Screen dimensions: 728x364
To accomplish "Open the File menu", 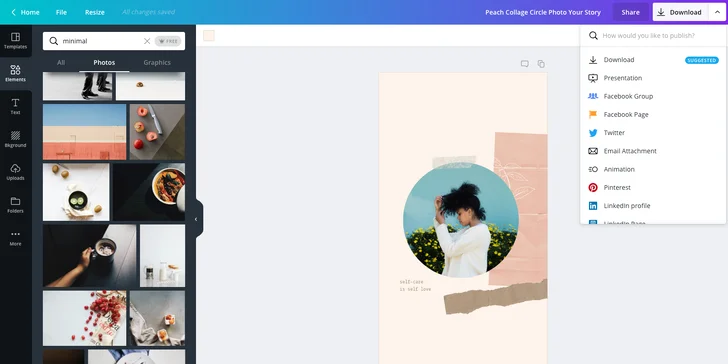I will tap(61, 12).
